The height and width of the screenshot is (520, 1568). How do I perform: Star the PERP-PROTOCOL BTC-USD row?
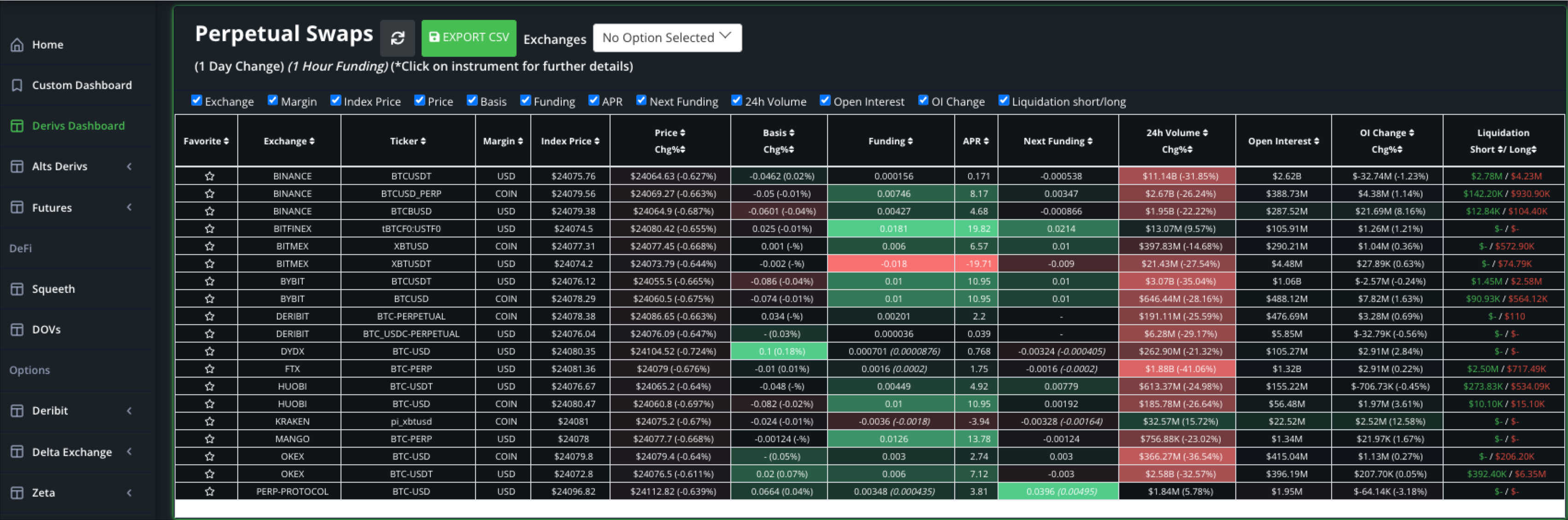[x=209, y=491]
